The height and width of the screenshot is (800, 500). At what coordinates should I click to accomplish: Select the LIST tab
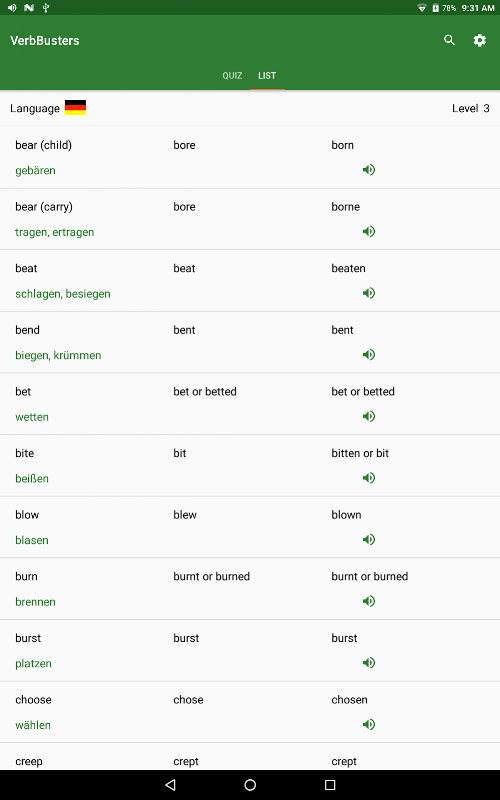click(x=267, y=76)
